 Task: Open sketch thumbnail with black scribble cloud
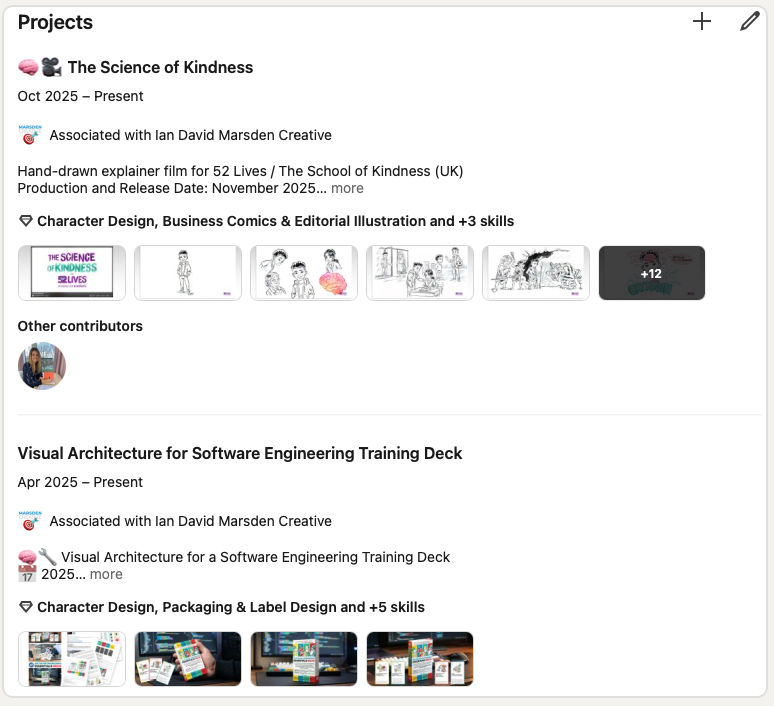coord(536,273)
